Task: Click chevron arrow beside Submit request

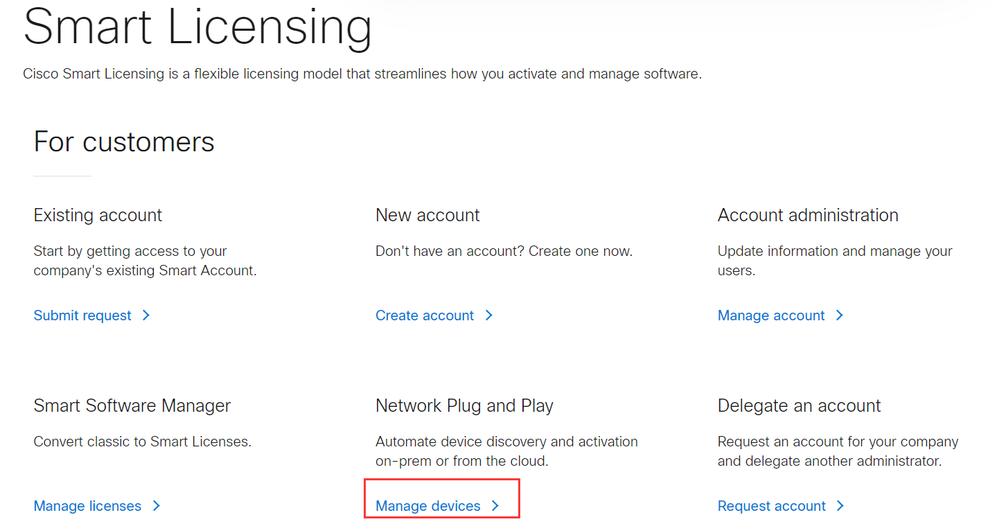Action: coord(146,315)
